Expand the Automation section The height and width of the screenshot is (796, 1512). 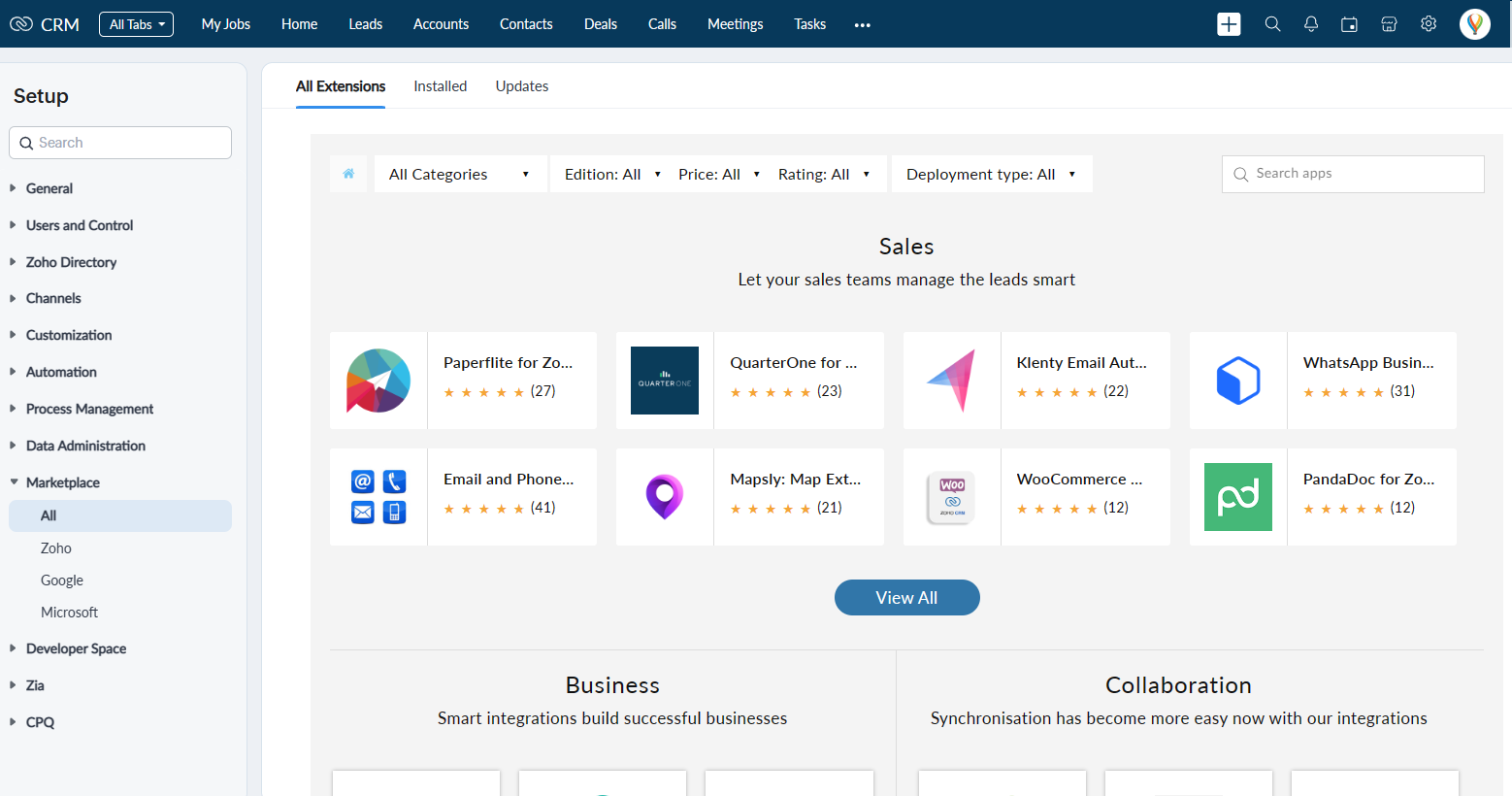(61, 372)
